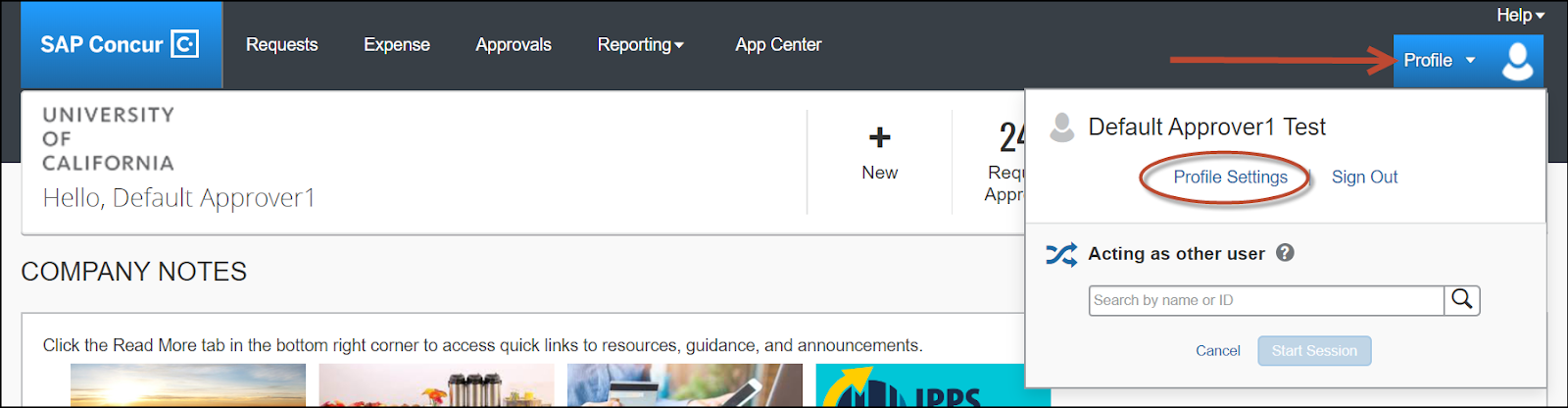Screen dimensions: 1568x408
Task: Open the sunset thumbnail in Company Notes
Action: [x=188, y=385]
